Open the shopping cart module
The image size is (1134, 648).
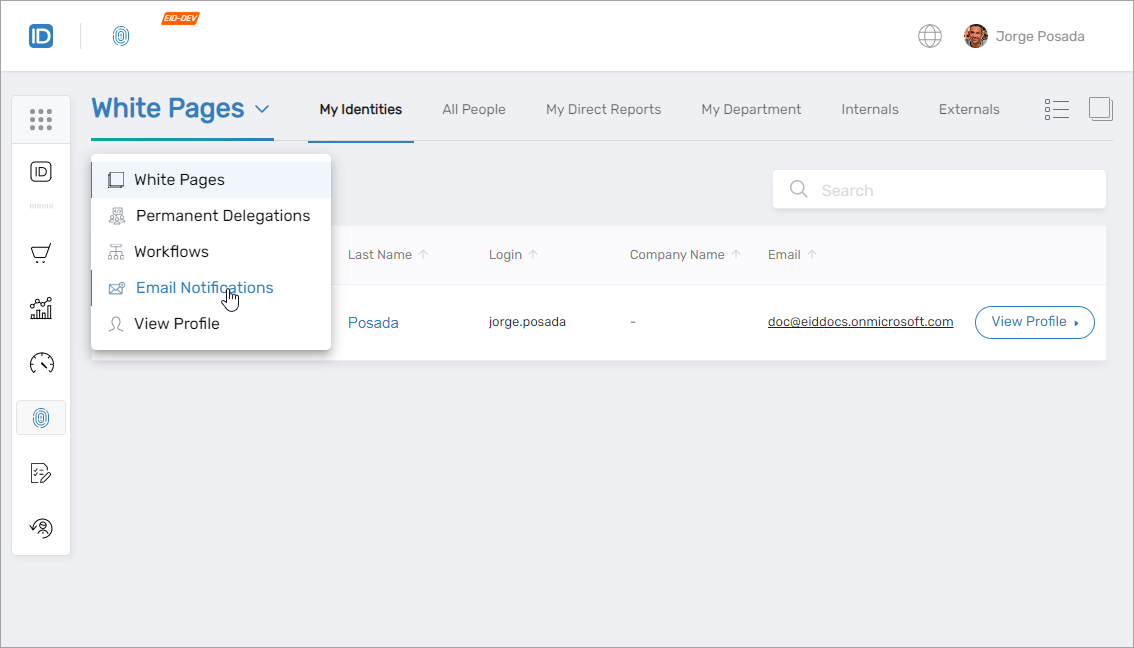pos(40,253)
